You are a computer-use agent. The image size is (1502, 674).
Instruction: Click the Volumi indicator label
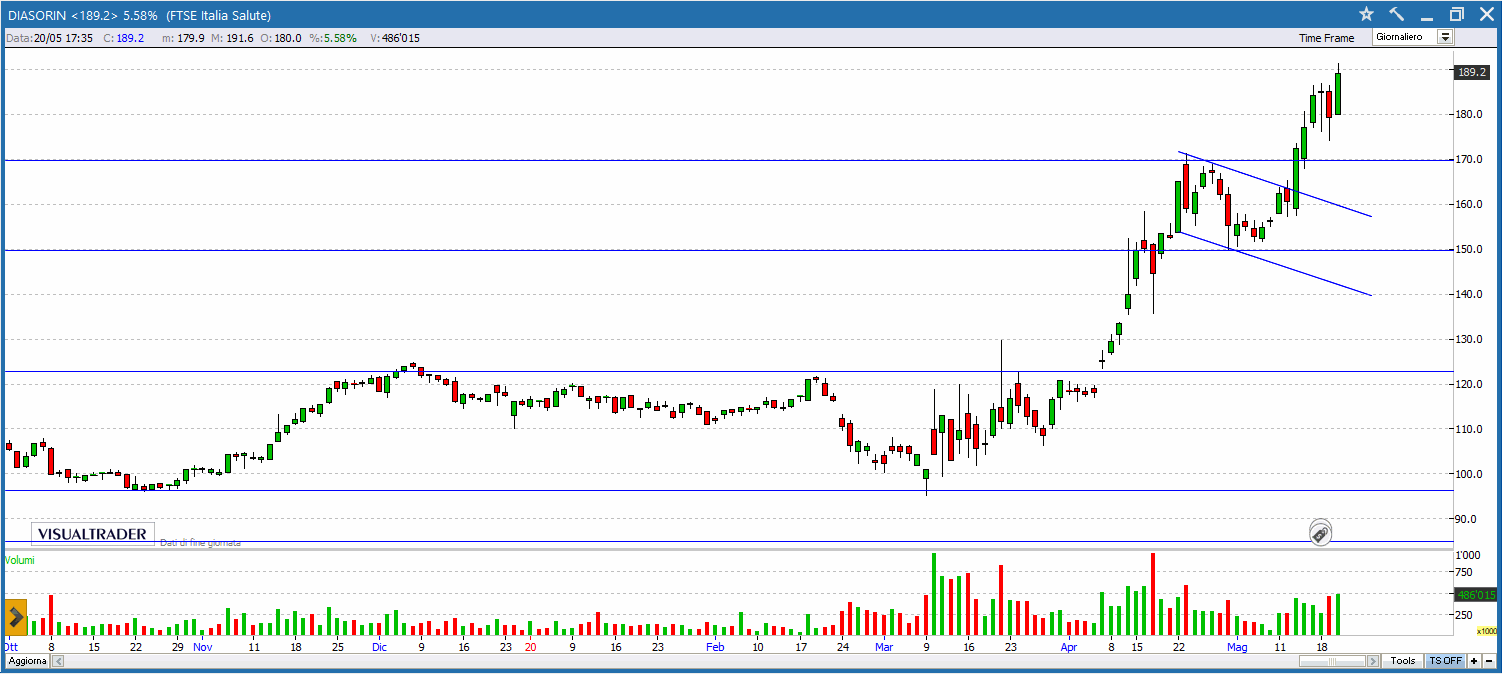pyautogui.click(x=20, y=560)
